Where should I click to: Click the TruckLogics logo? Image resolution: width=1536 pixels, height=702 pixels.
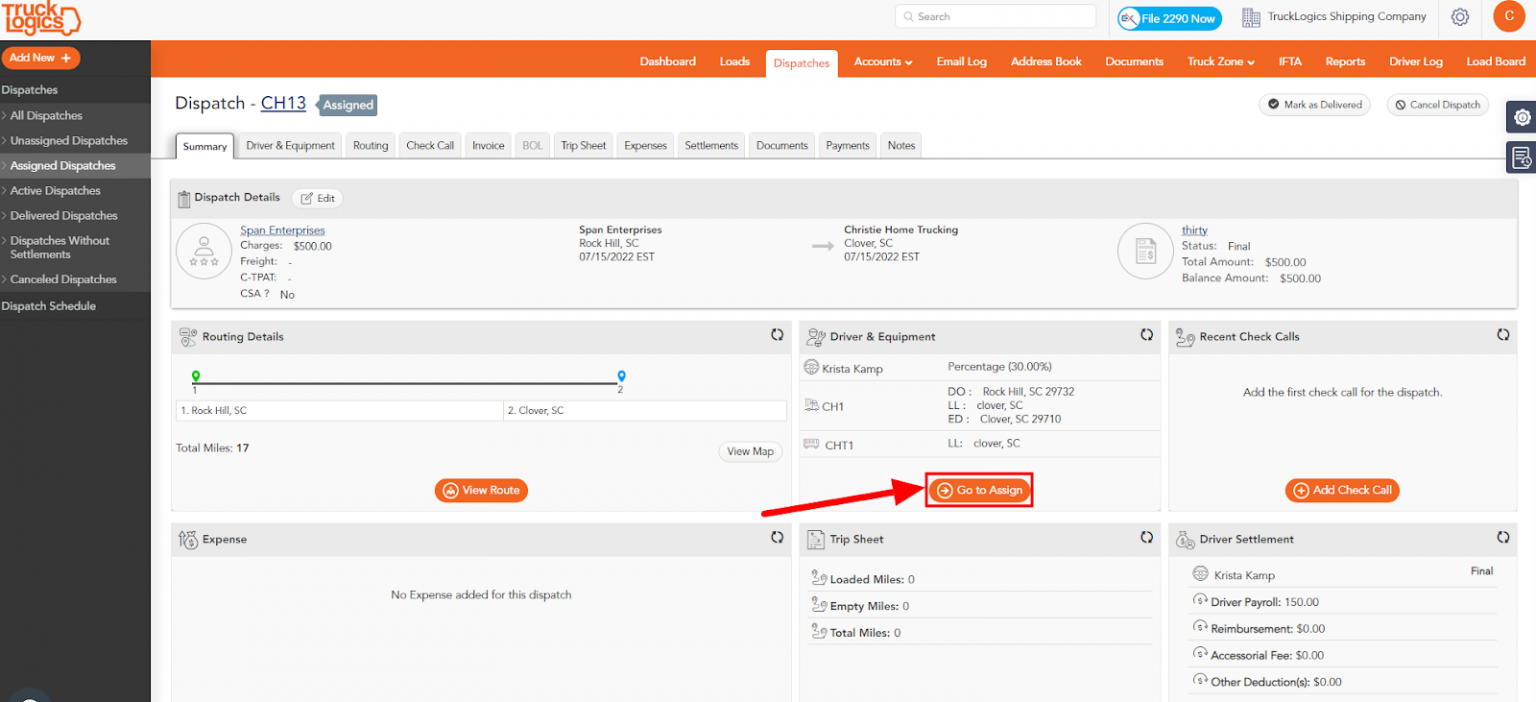point(43,18)
